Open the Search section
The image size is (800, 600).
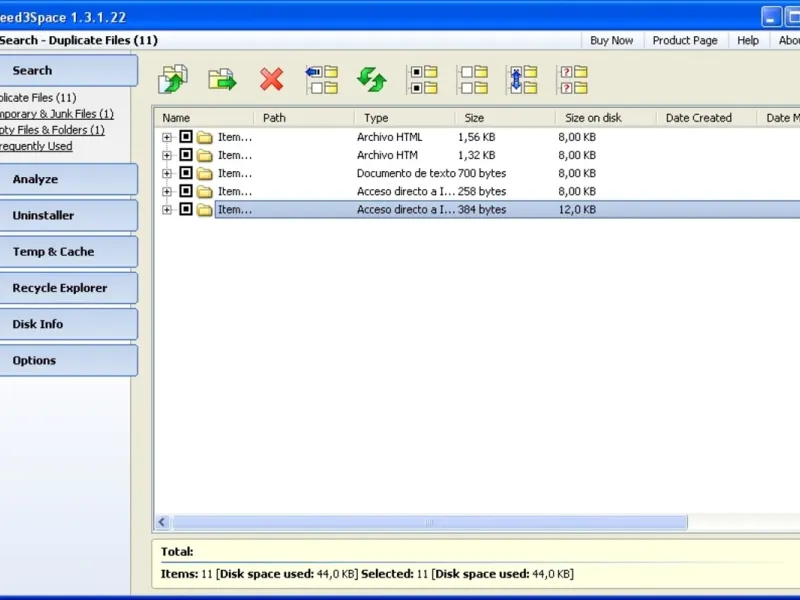[x=67, y=70]
